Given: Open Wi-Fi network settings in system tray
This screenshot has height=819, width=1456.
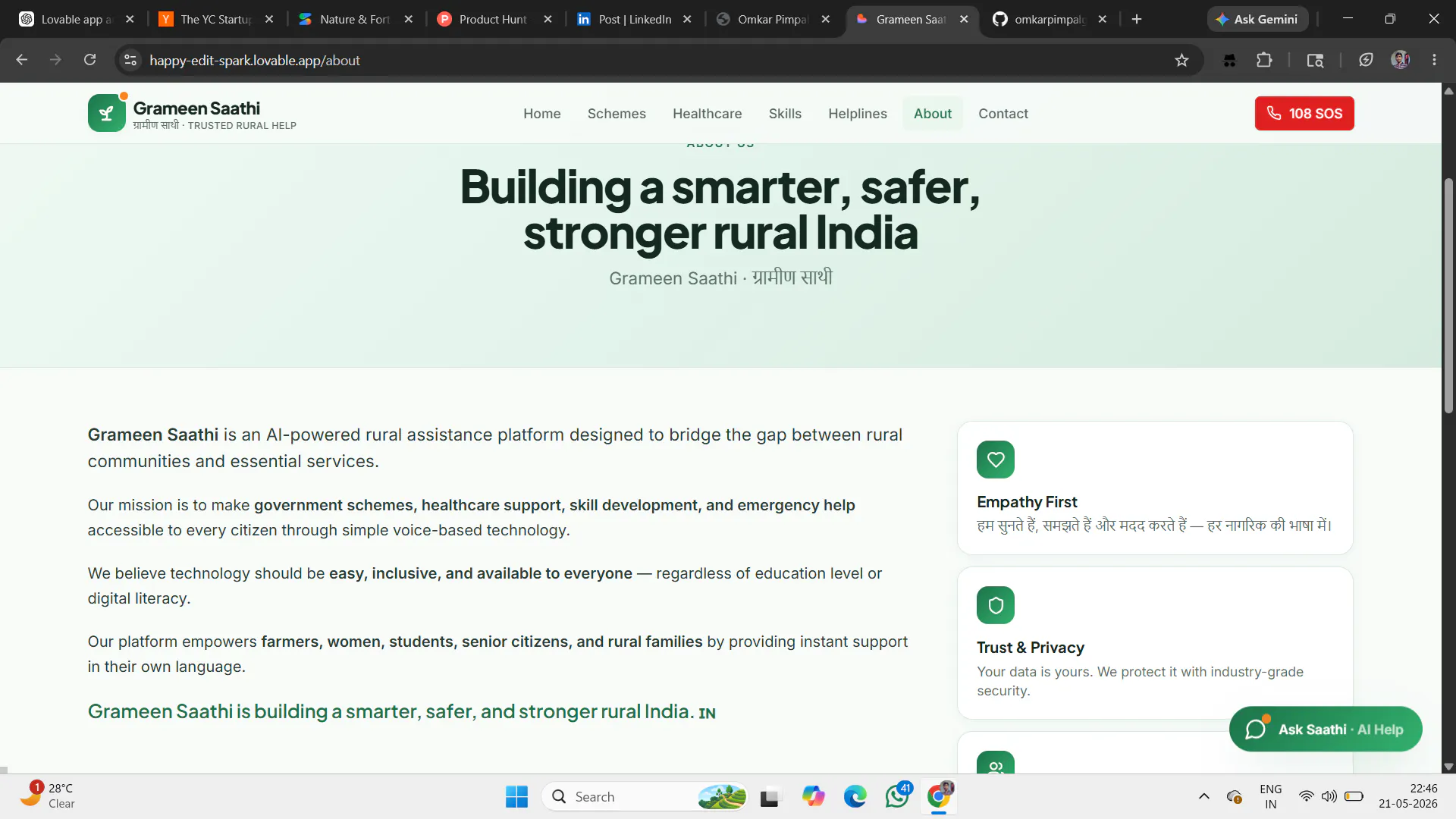Looking at the screenshot, I should [x=1306, y=796].
